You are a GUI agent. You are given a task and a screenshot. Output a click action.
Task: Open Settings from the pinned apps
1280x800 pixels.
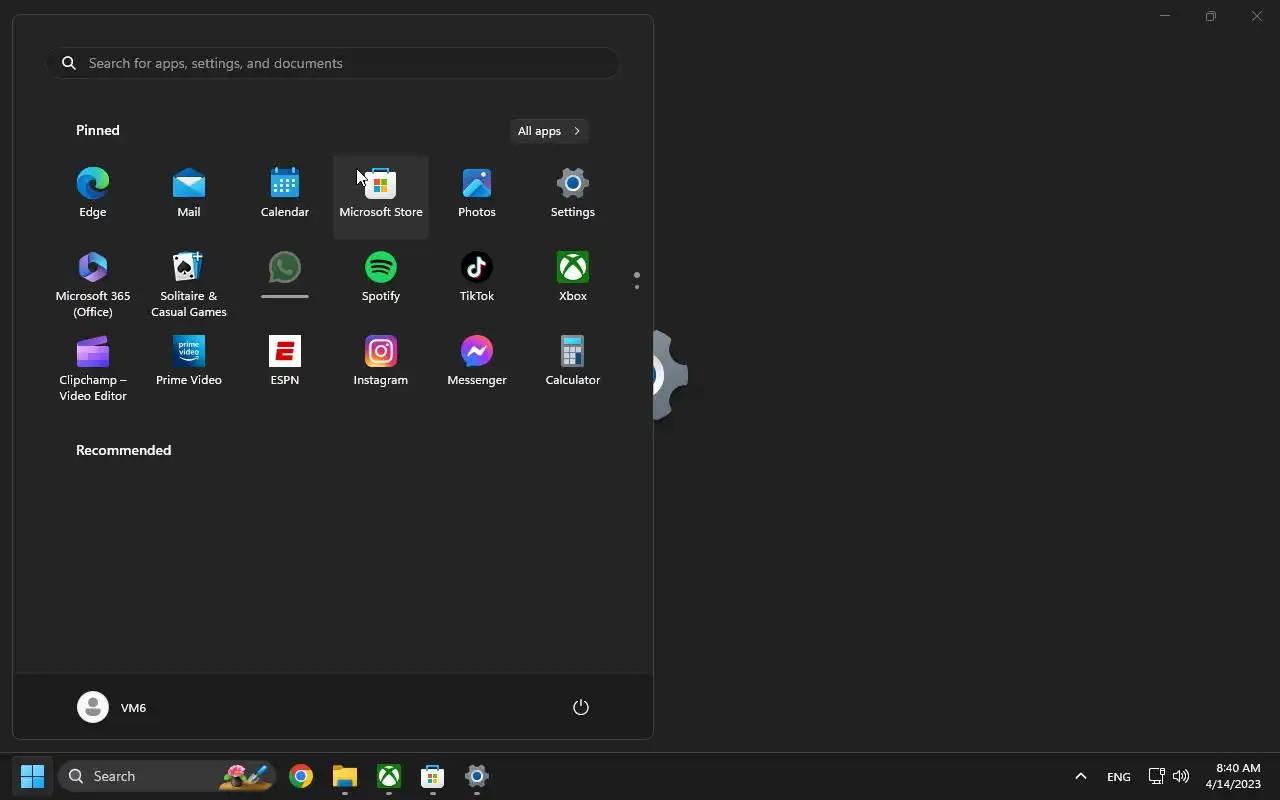[x=573, y=193]
